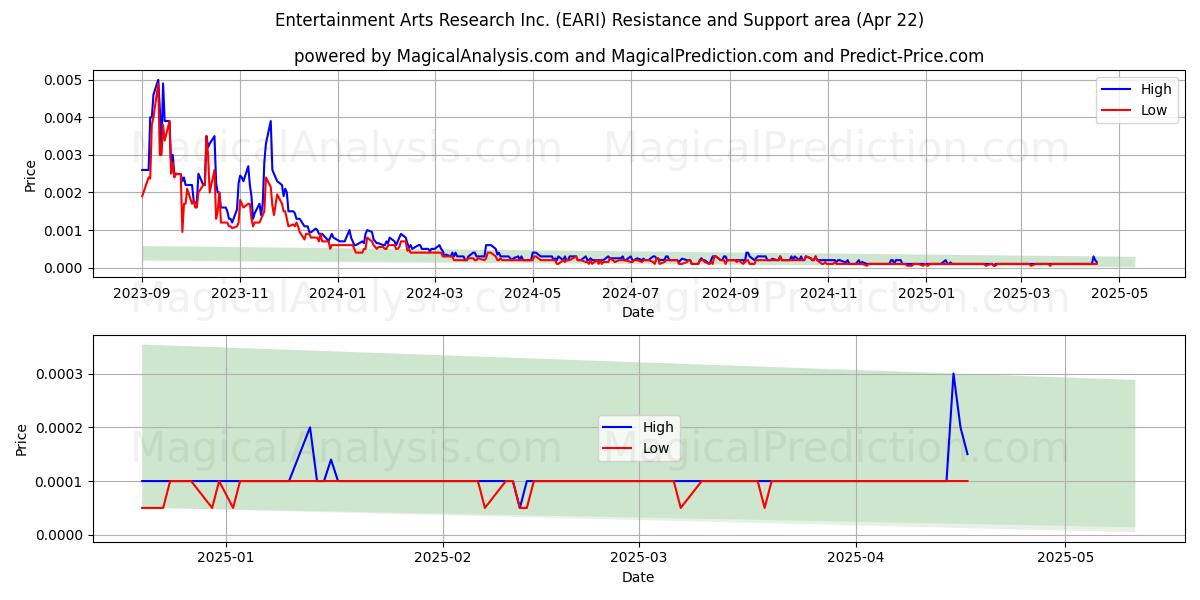This screenshot has width=1200, height=600.
Task: Click the '2025-05' tick label on bottom chart
Action: tap(1066, 558)
